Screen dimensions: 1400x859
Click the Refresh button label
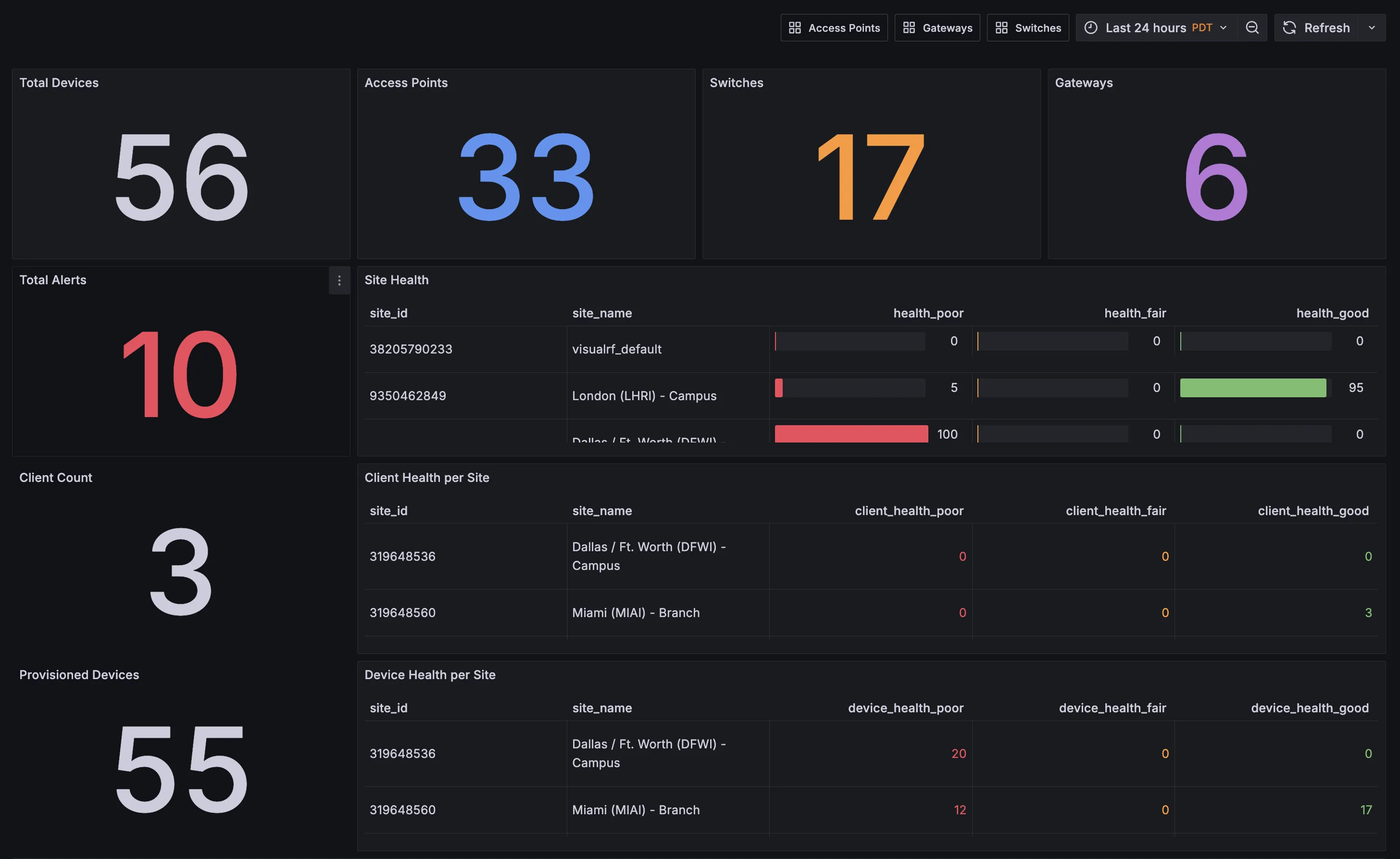pos(1326,28)
